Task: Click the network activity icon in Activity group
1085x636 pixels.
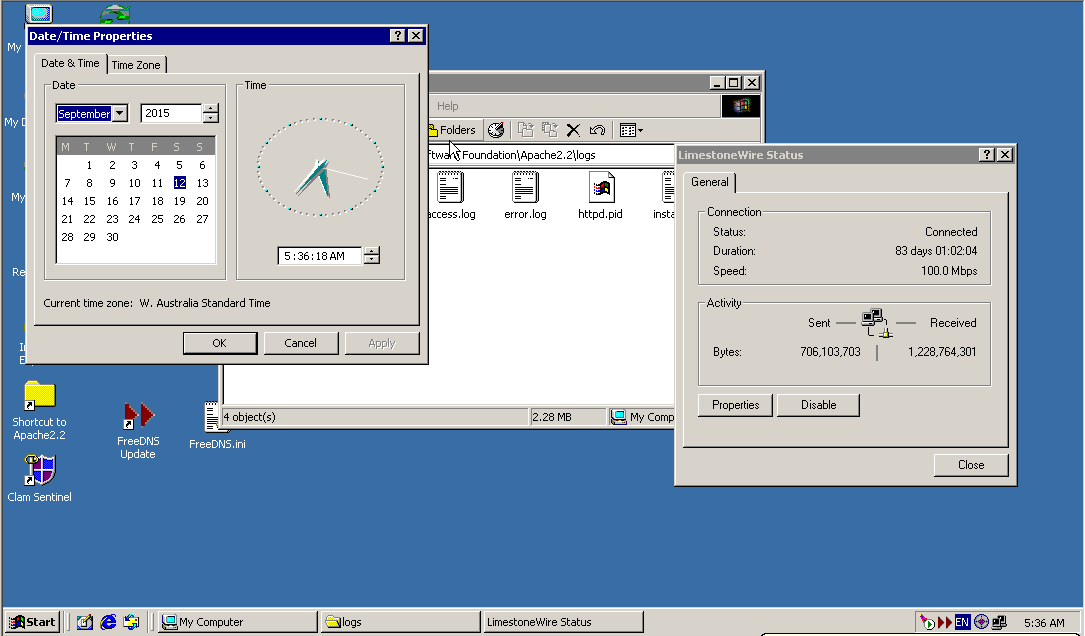Action: click(x=877, y=322)
